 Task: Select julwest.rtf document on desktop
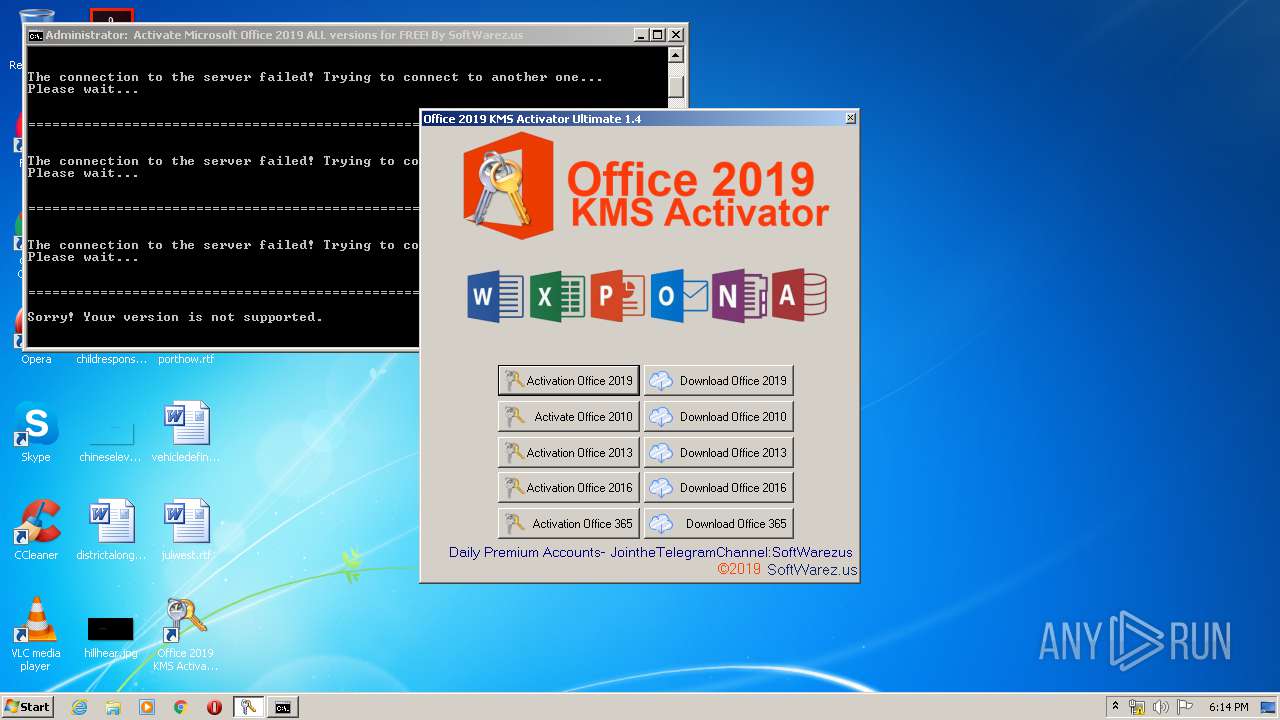pos(186,530)
